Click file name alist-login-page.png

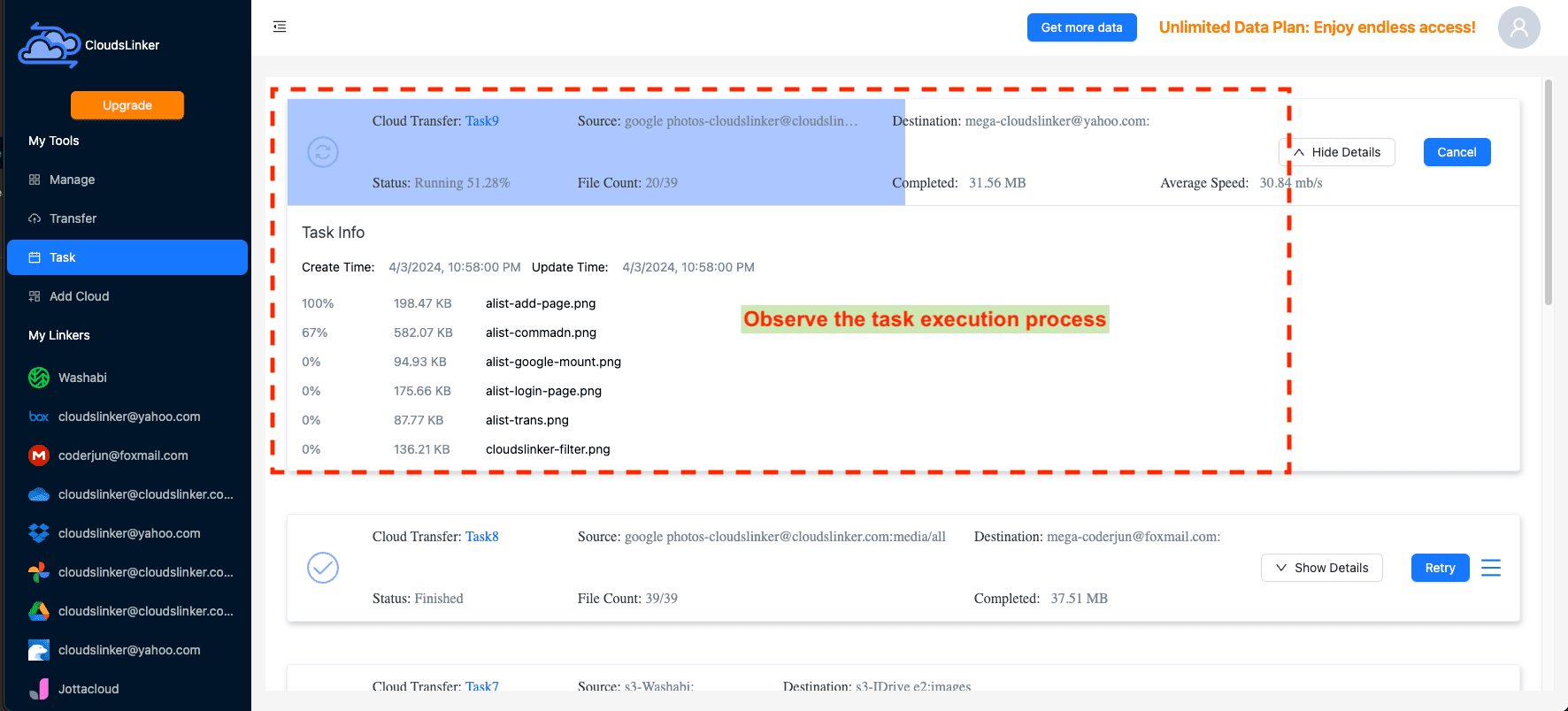tap(543, 391)
